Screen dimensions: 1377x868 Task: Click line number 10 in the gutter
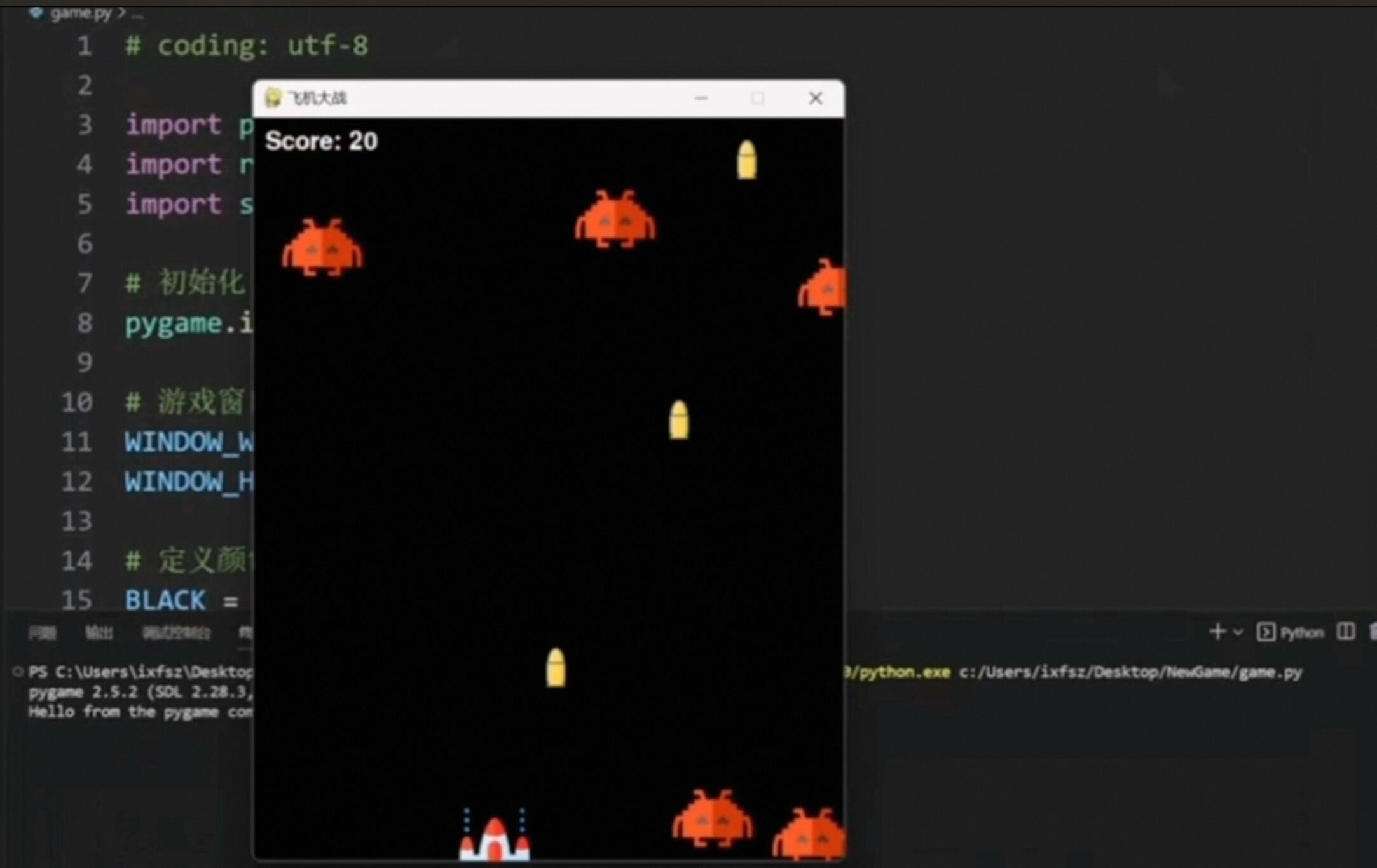(77, 402)
